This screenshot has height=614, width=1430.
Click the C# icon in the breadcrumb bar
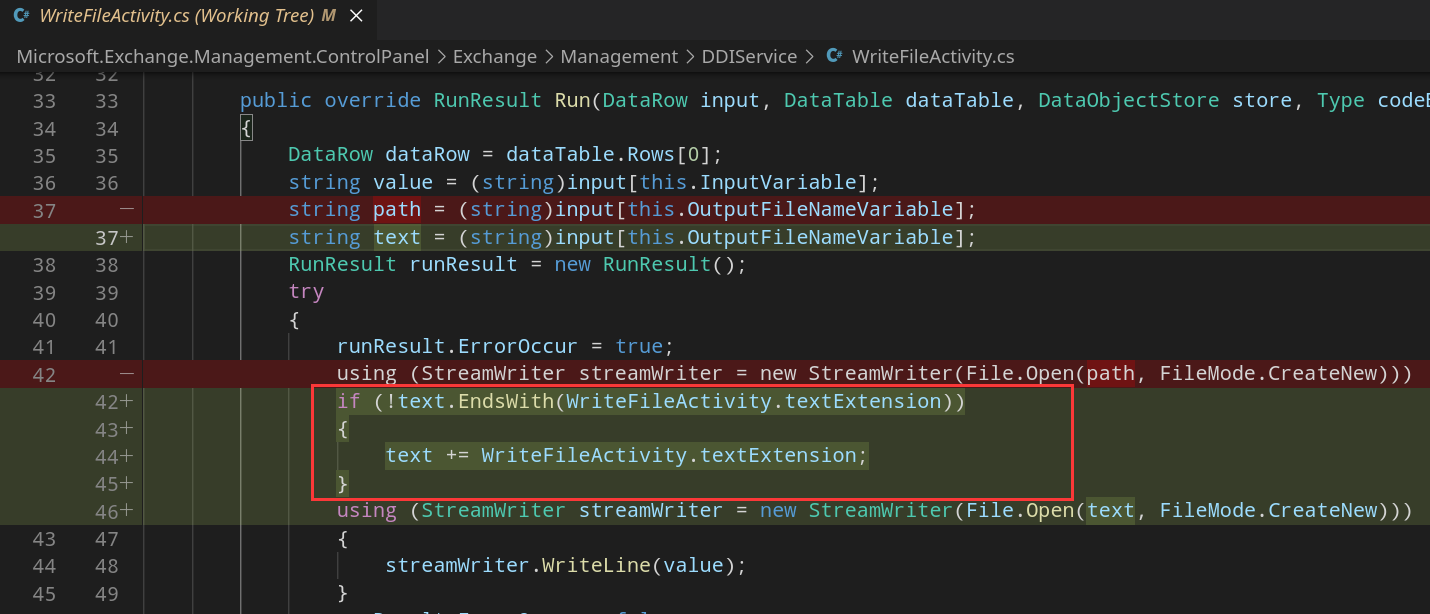click(834, 57)
